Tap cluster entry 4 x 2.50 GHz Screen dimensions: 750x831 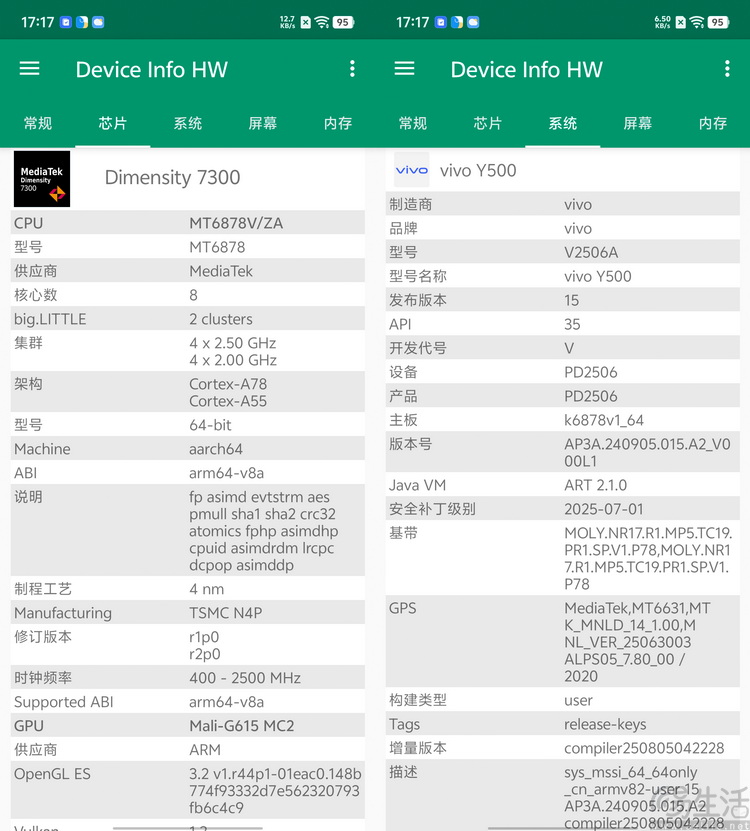click(x=233, y=343)
